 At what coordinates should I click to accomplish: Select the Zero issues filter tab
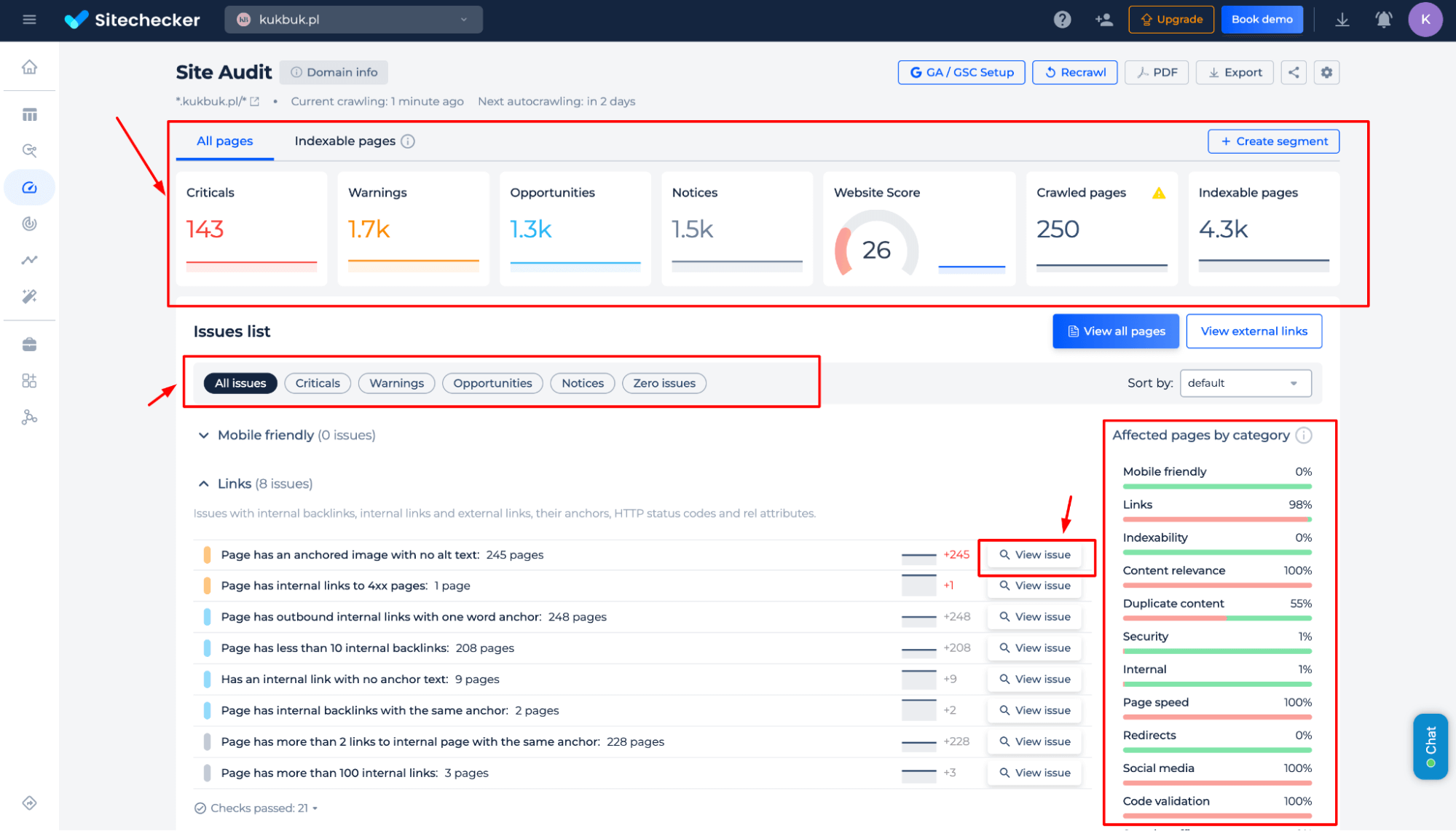(x=663, y=383)
